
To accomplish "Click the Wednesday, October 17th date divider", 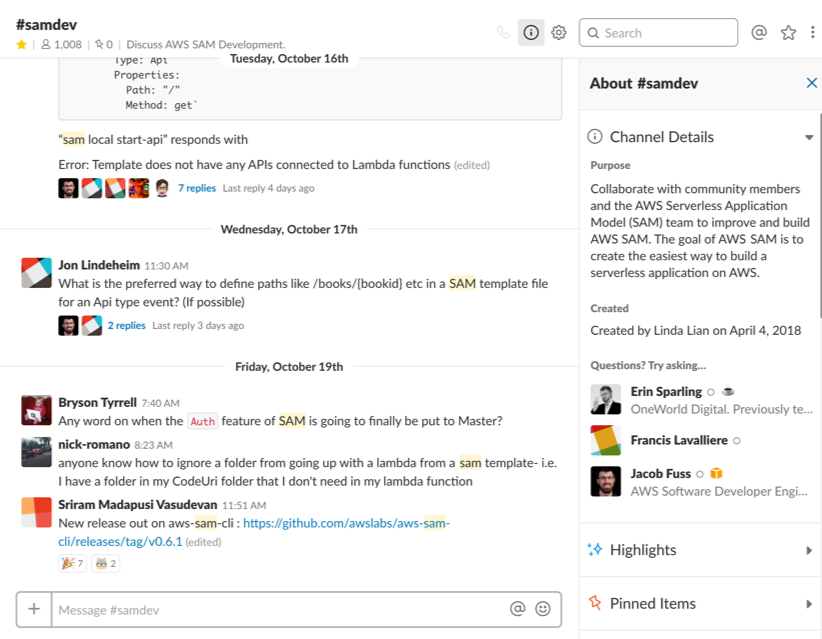I will tap(289, 230).
